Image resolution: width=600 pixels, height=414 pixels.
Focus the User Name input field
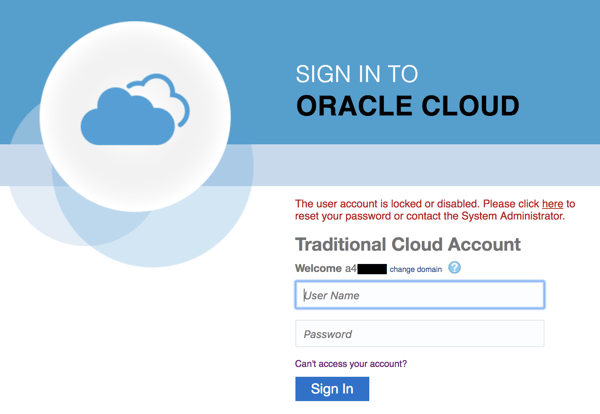420,295
